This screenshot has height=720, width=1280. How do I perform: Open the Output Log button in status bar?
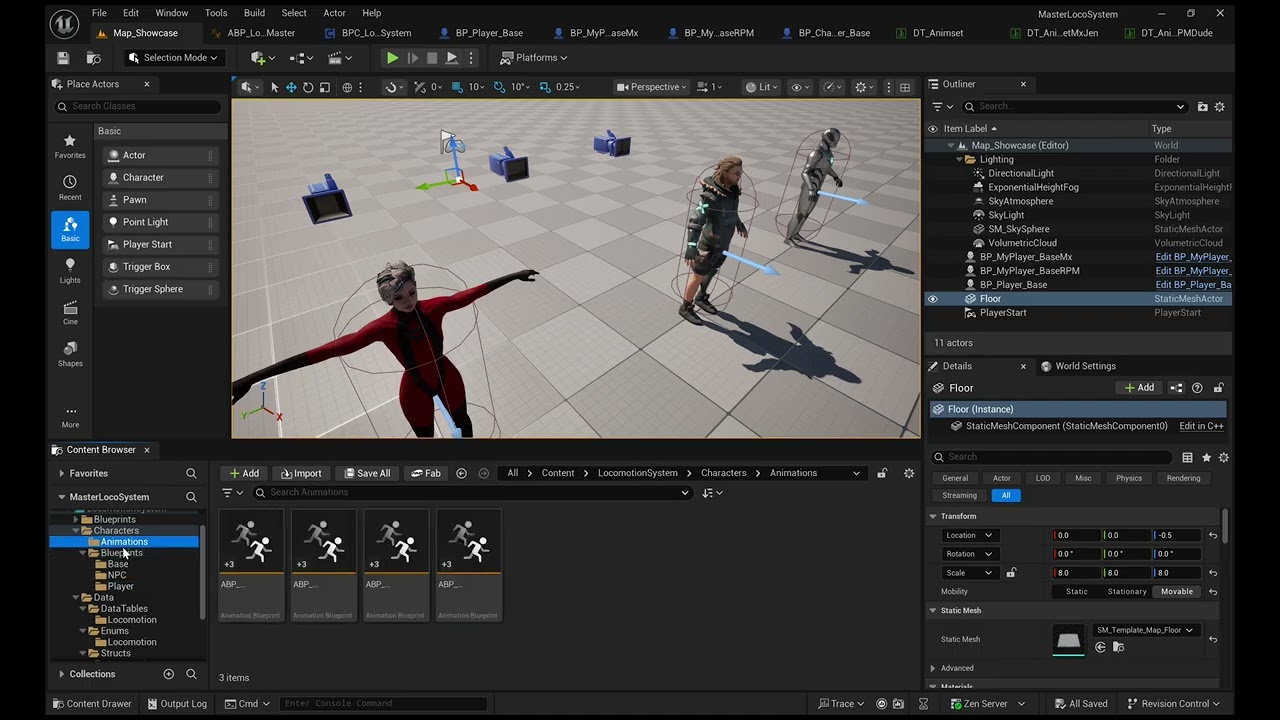(x=175, y=704)
